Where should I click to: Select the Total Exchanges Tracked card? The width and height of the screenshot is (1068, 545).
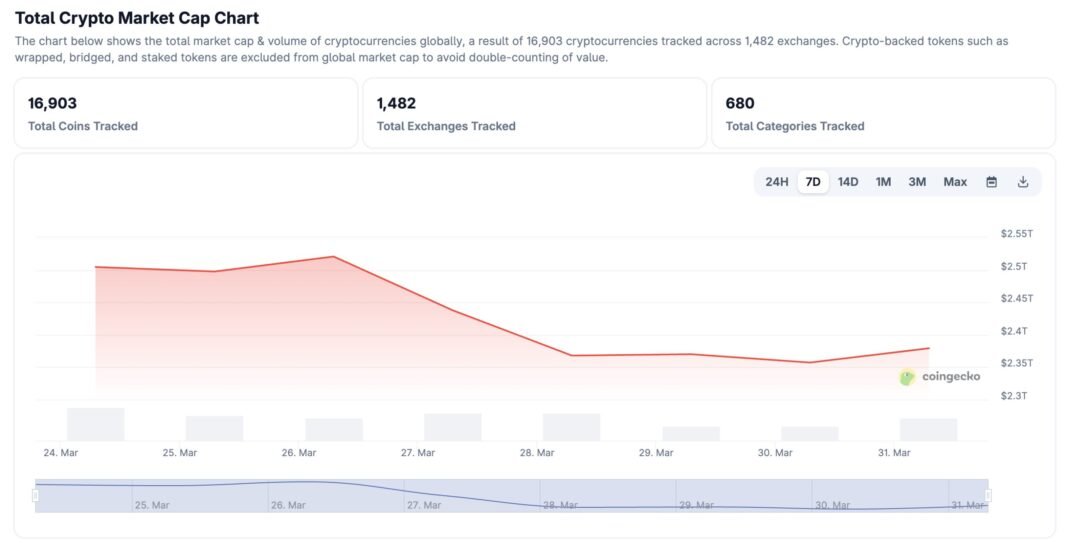click(534, 113)
